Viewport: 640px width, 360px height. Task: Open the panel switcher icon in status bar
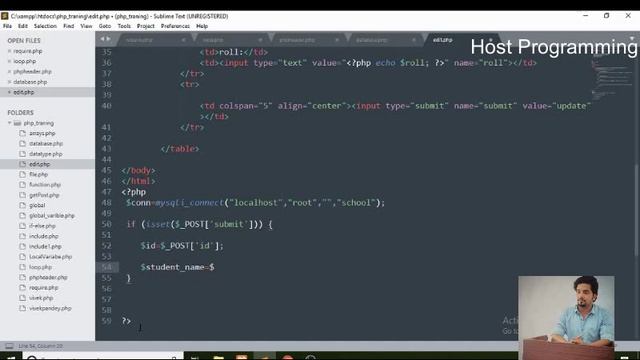[9, 346]
